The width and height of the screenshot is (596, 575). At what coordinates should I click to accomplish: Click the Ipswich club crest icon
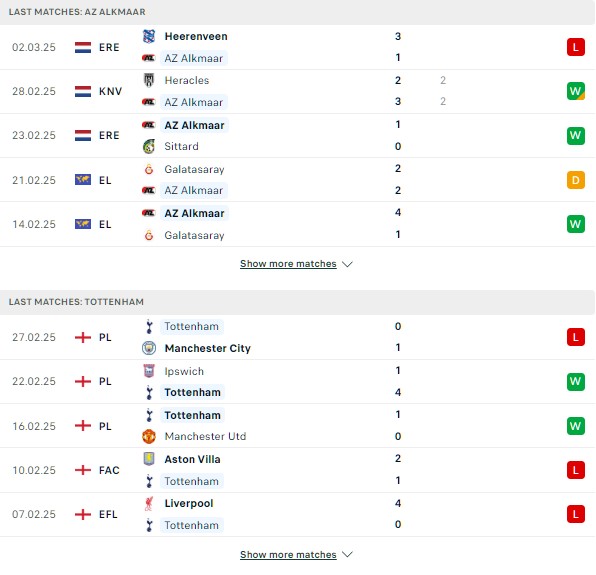click(x=149, y=371)
